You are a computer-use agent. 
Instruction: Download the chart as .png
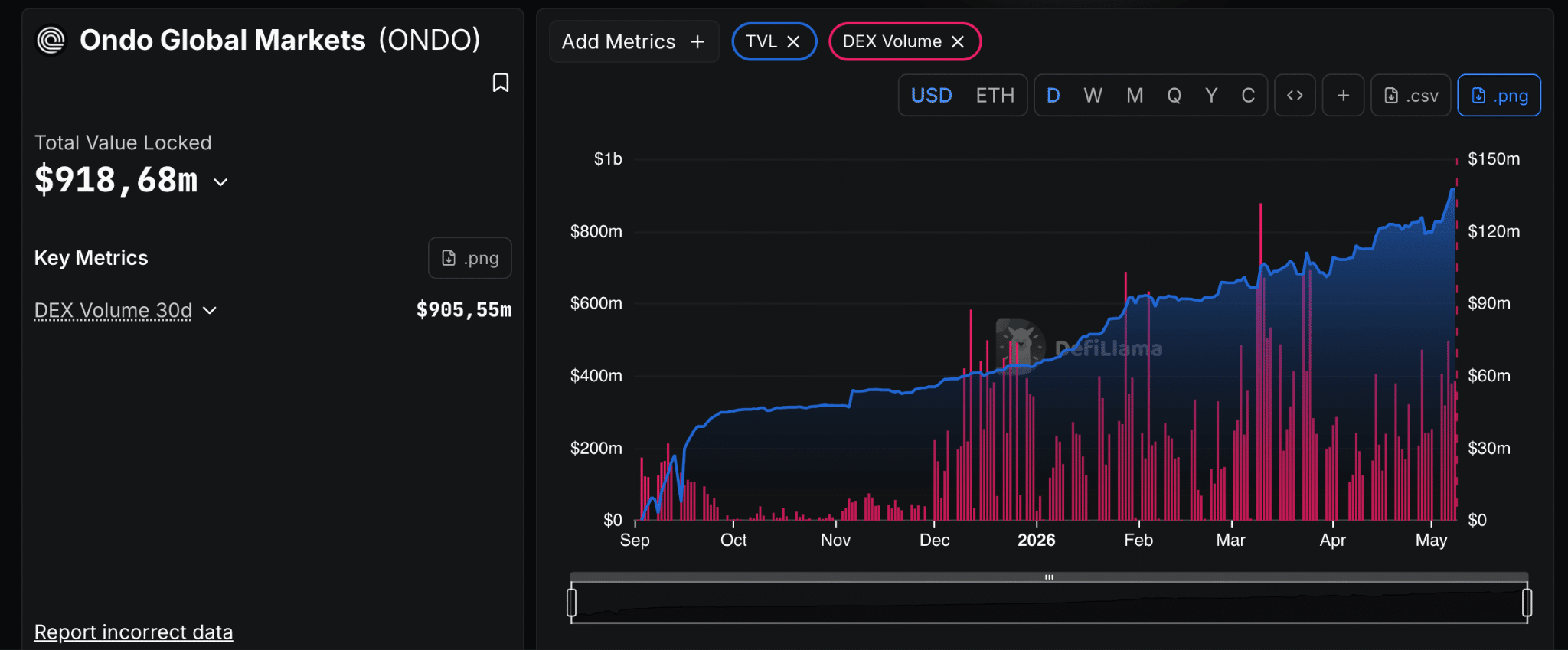click(1499, 95)
